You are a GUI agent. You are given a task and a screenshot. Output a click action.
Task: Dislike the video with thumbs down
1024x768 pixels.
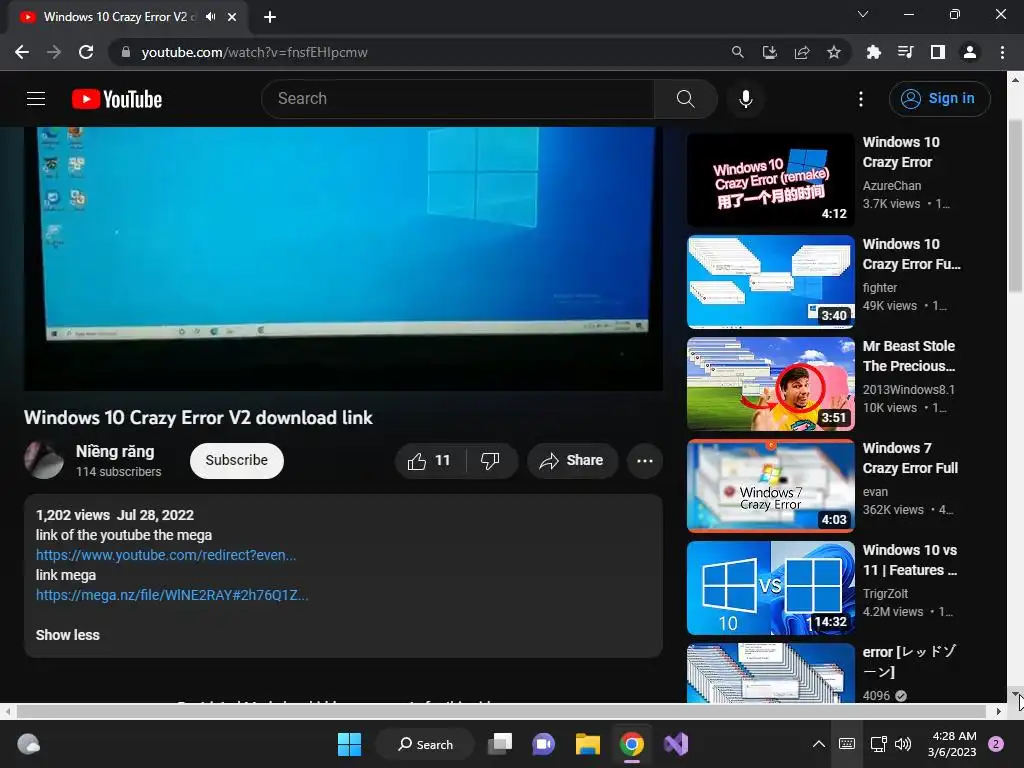pyautogui.click(x=490, y=460)
